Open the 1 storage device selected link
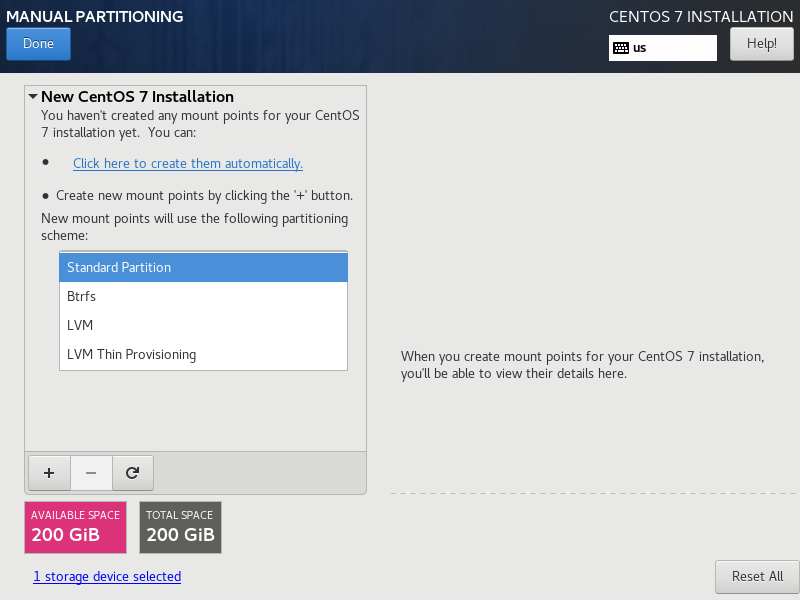Viewport: 800px width, 600px height. (x=107, y=577)
